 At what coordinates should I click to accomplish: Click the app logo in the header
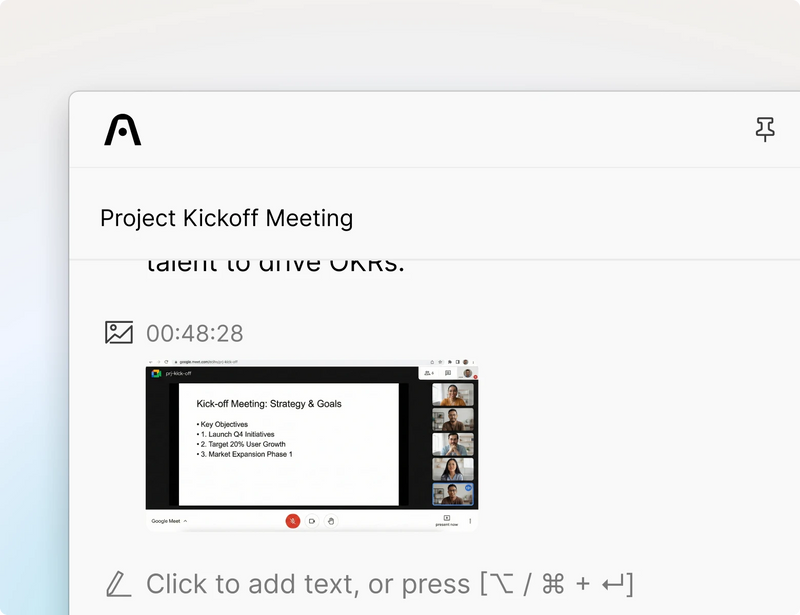click(x=122, y=130)
